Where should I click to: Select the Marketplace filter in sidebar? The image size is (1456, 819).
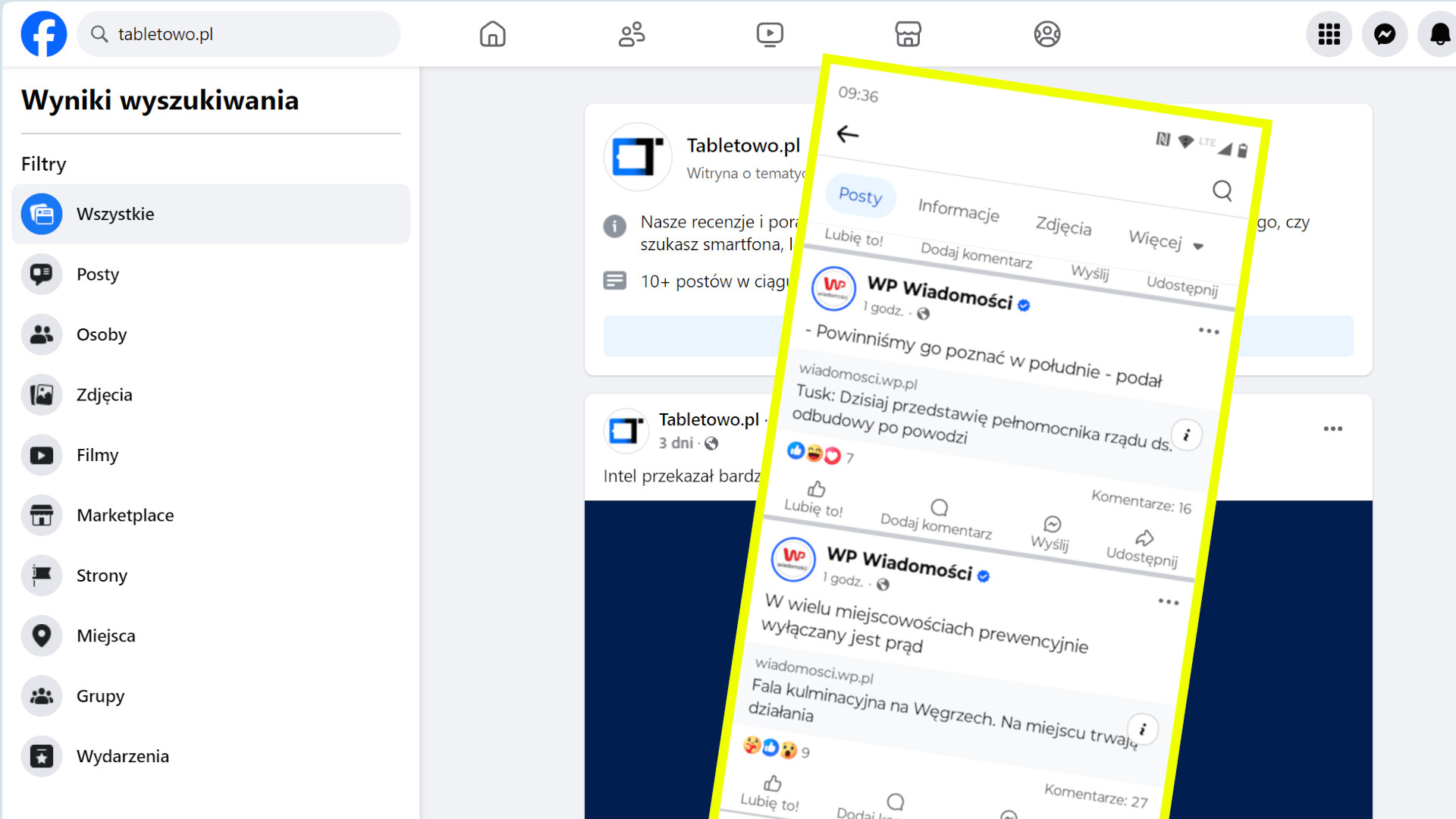click(211, 515)
